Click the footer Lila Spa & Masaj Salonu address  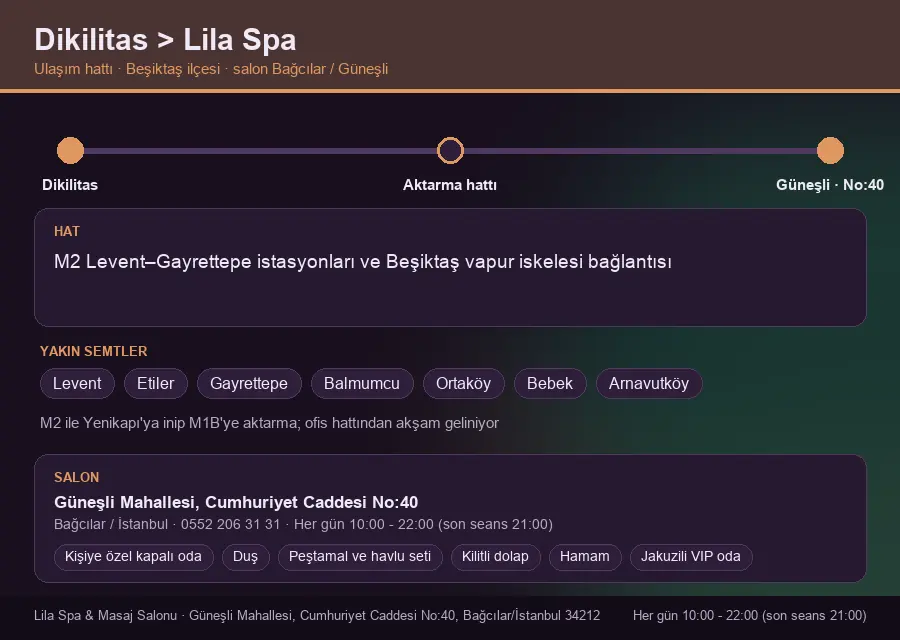point(317,616)
